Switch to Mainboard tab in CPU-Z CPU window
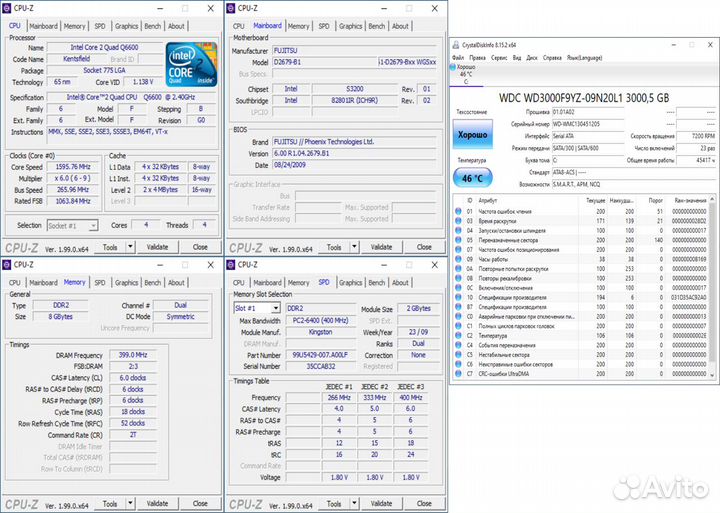This screenshot has width=720, height=513. coord(44,26)
